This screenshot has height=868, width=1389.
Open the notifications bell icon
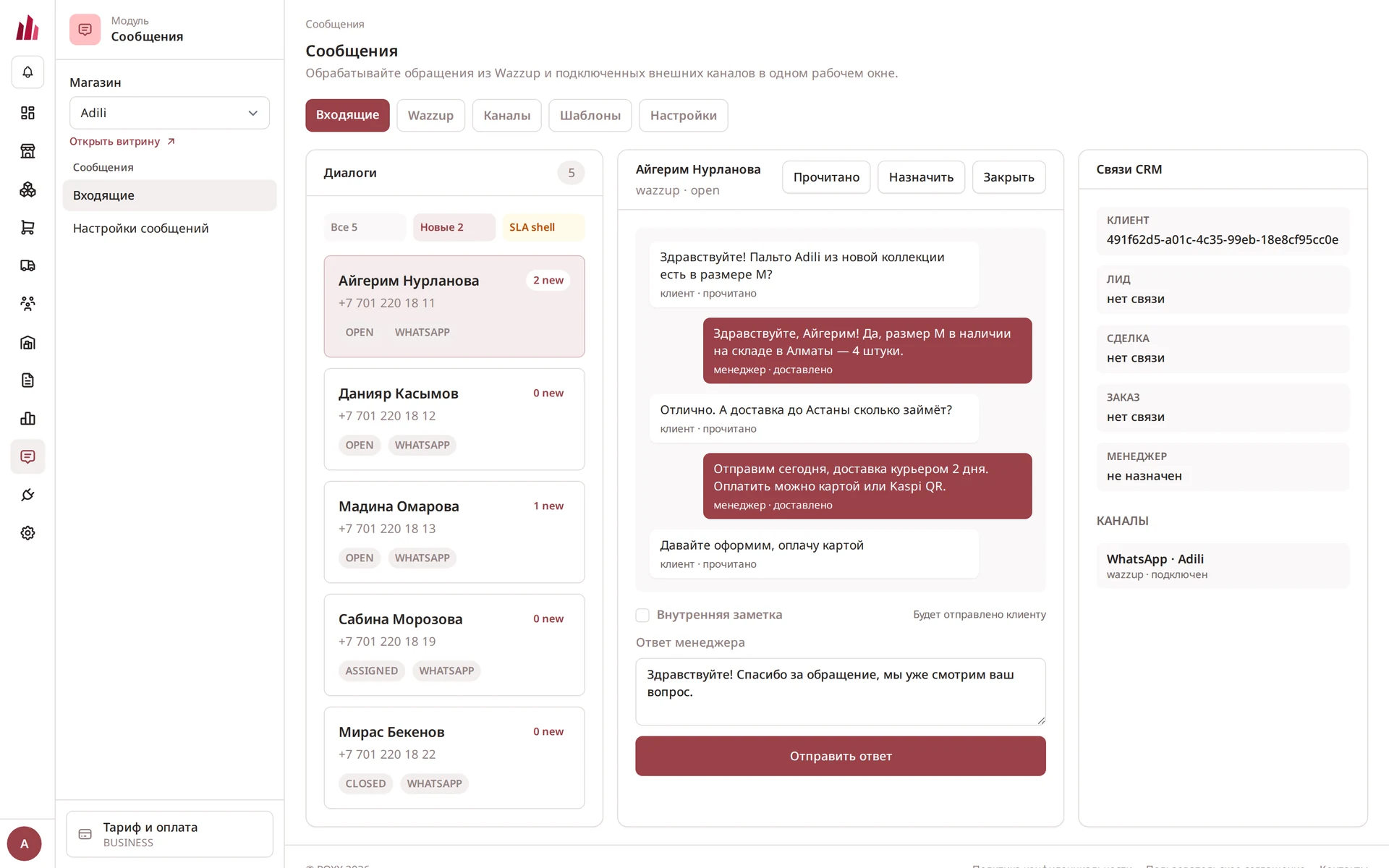pos(27,72)
